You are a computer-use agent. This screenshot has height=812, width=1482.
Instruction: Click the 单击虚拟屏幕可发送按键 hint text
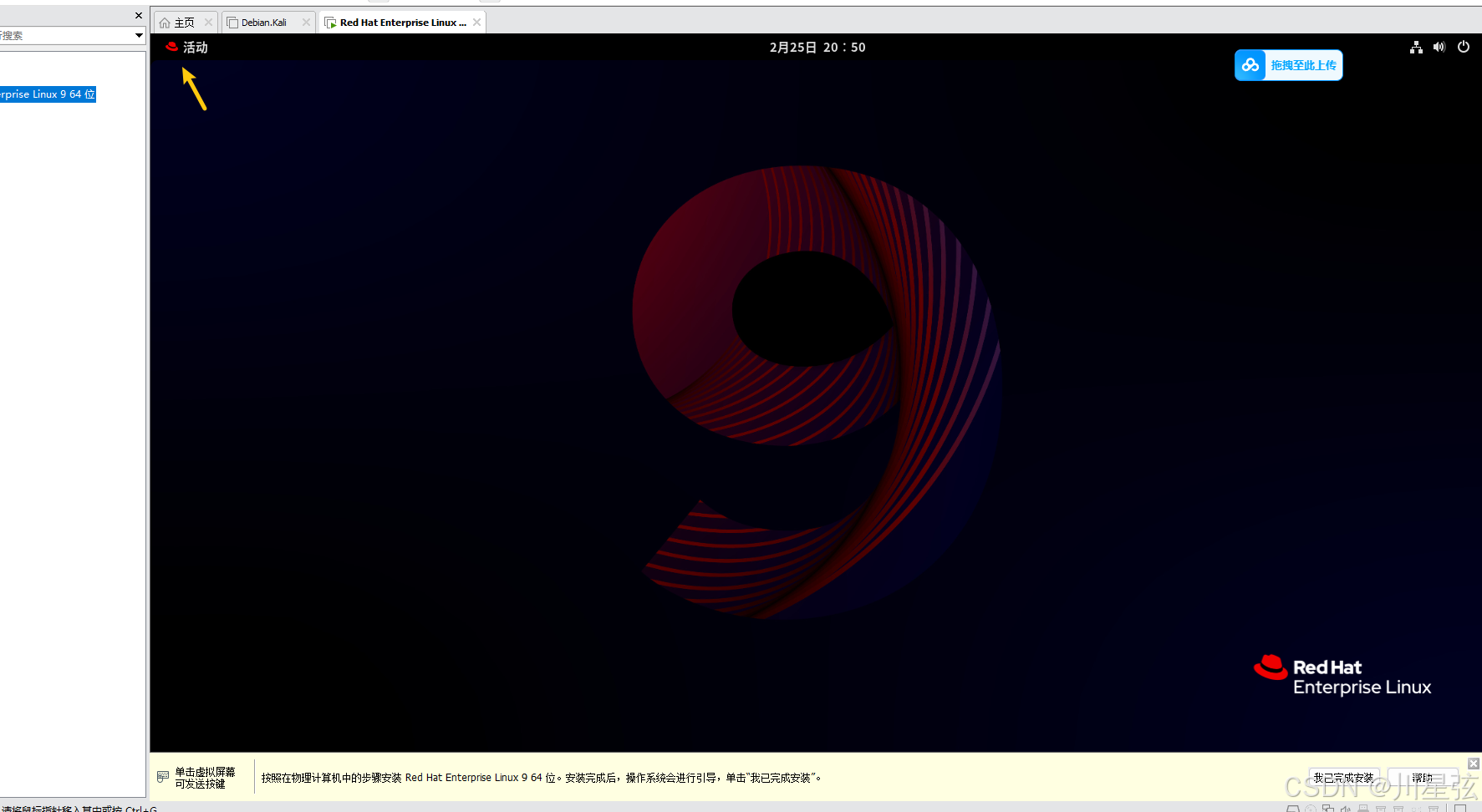pos(205,778)
